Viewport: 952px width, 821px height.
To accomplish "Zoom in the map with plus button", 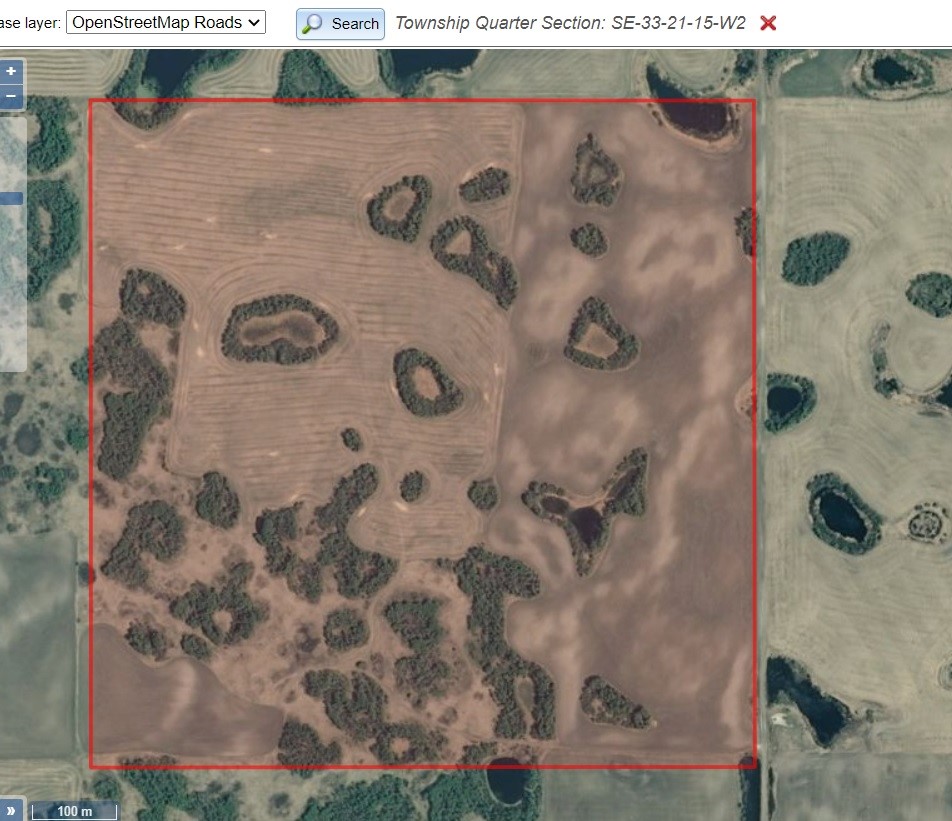I will [x=11, y=71].
